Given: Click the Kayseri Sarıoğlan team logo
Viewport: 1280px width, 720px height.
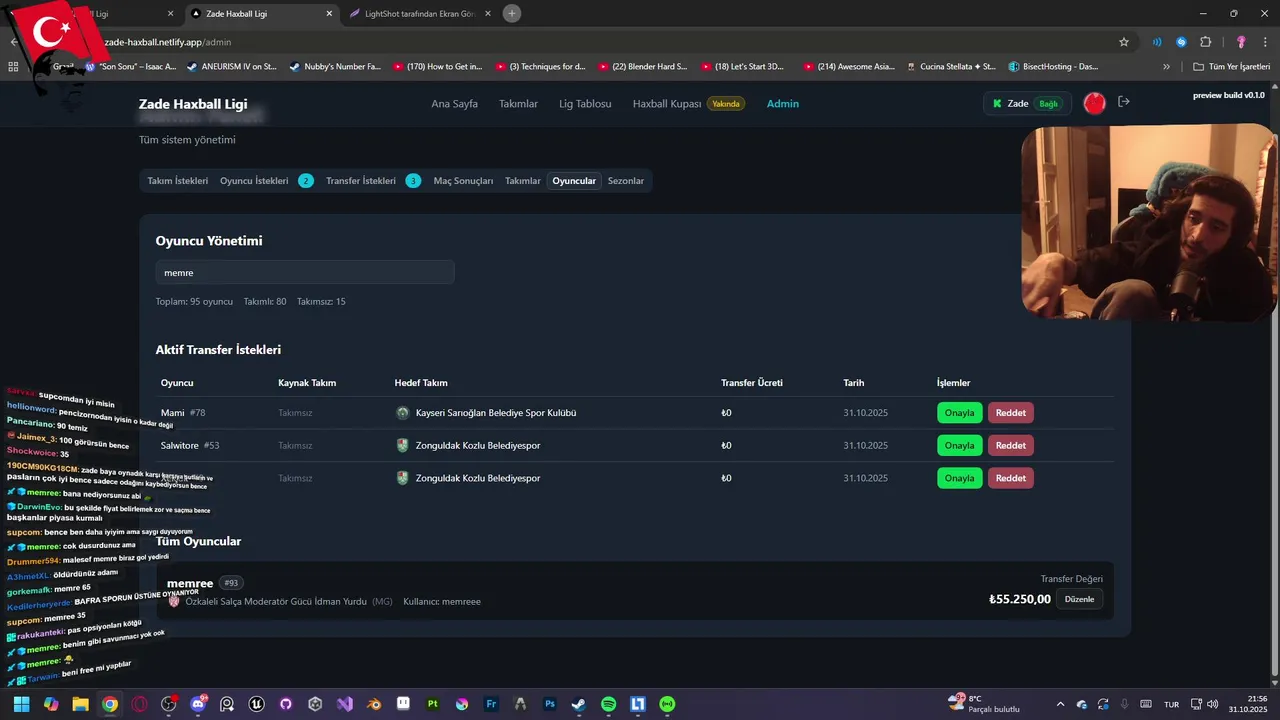Looking at the screenshot, I should click(x=402, y=413).
